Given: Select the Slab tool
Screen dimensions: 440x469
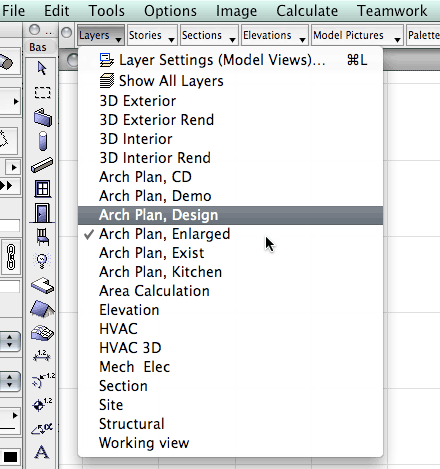Looking at the screenshot, I should [42, 285].
